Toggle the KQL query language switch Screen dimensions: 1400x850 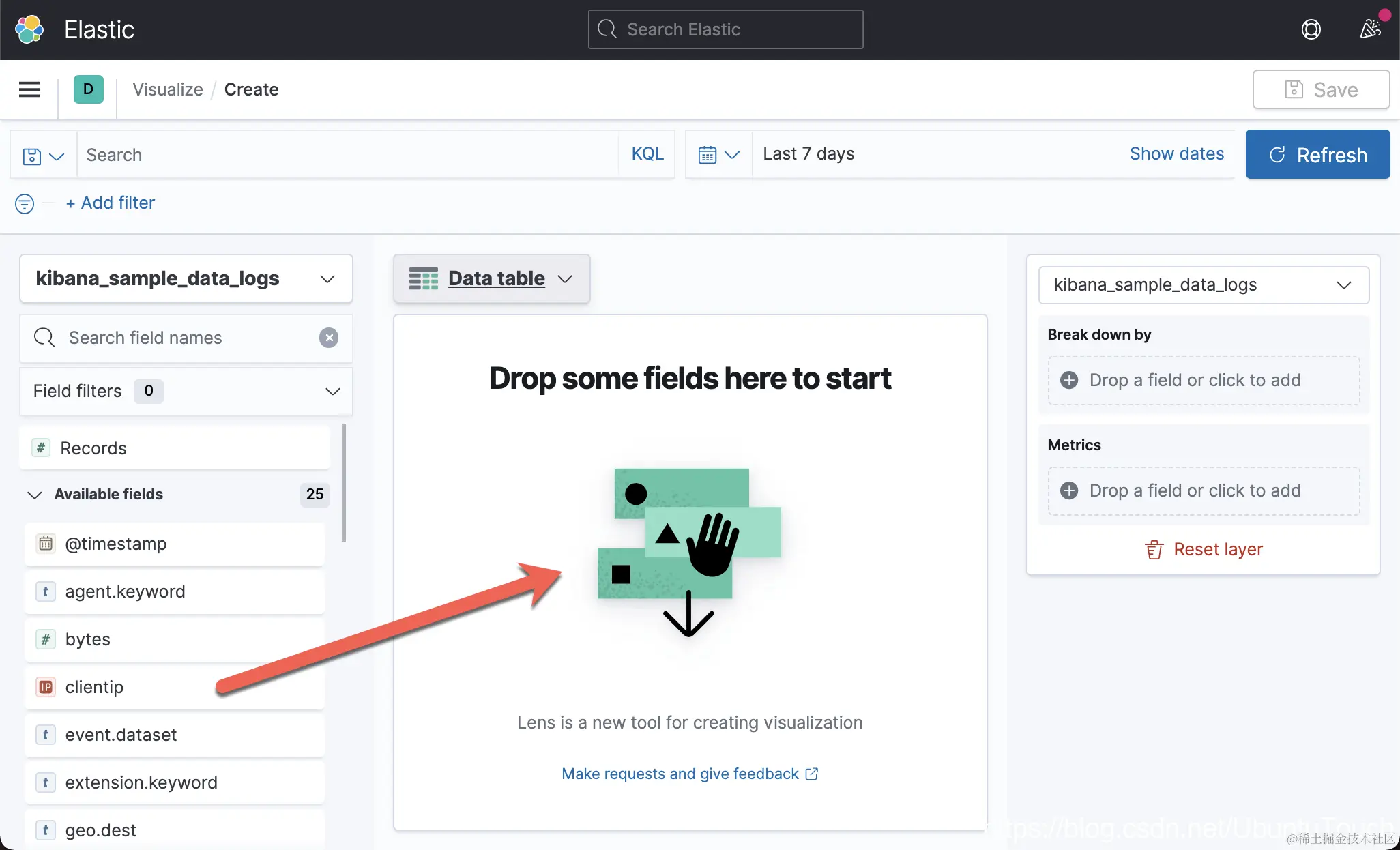coord(647,154)
